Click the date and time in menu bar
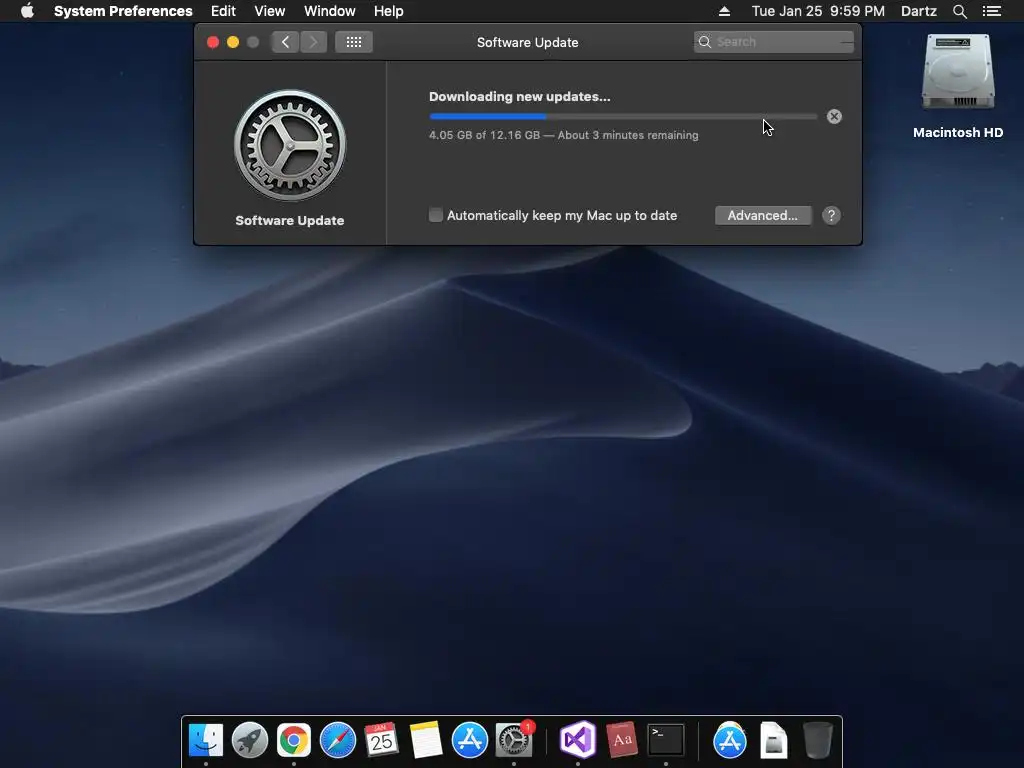 pyautogui.click(x=818, y=11)
